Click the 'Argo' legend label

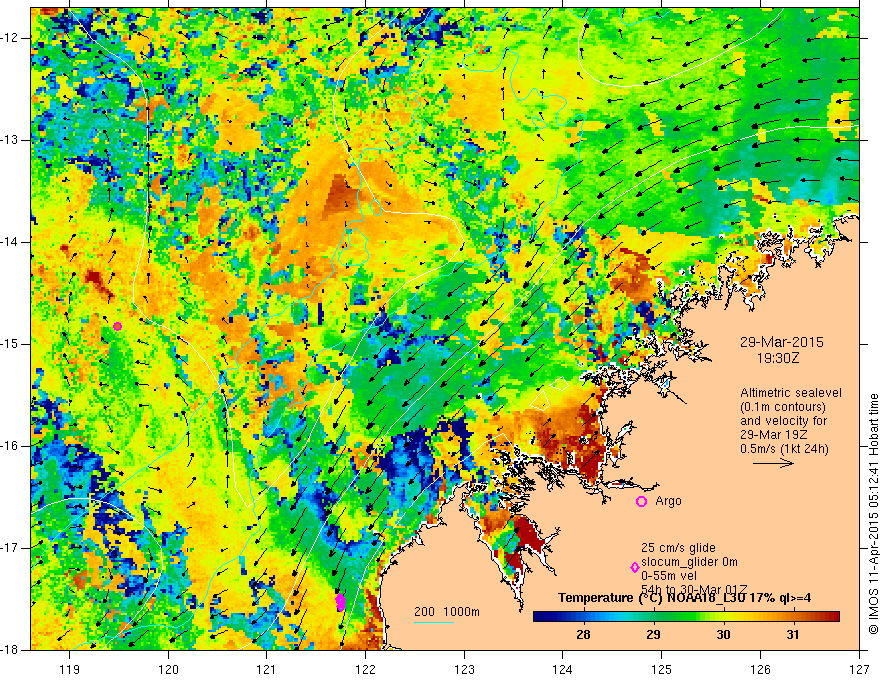point(668,501)
